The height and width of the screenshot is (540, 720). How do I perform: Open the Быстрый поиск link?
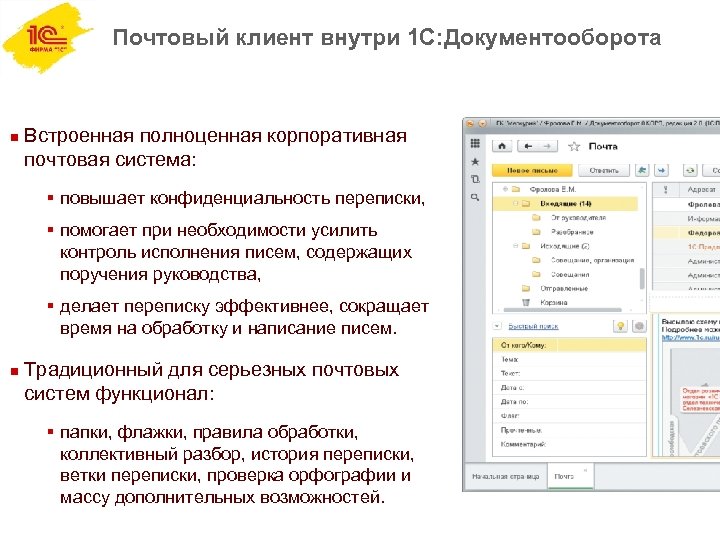[533, 326]
